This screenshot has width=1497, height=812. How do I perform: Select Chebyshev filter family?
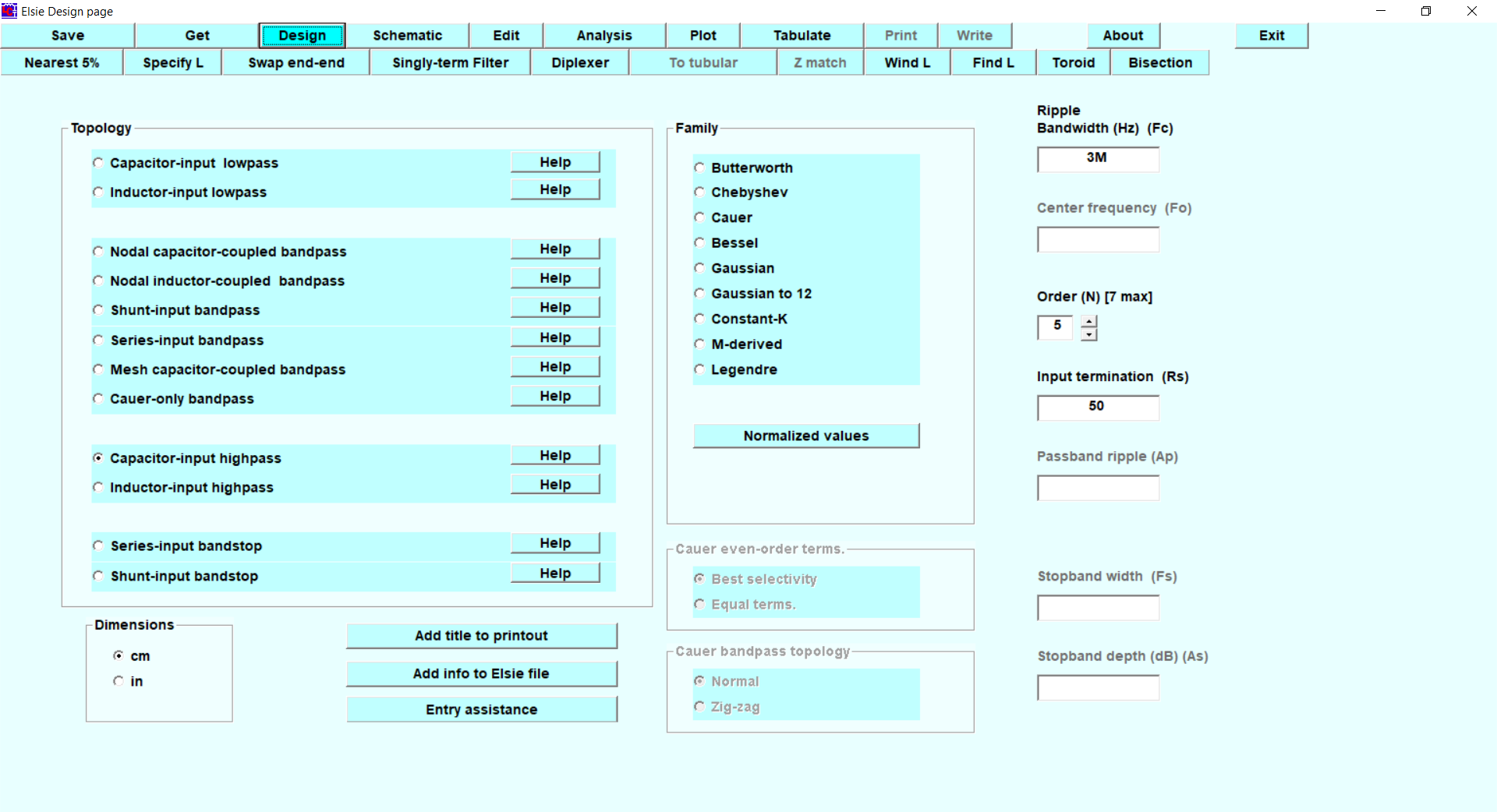click(699, 192)
